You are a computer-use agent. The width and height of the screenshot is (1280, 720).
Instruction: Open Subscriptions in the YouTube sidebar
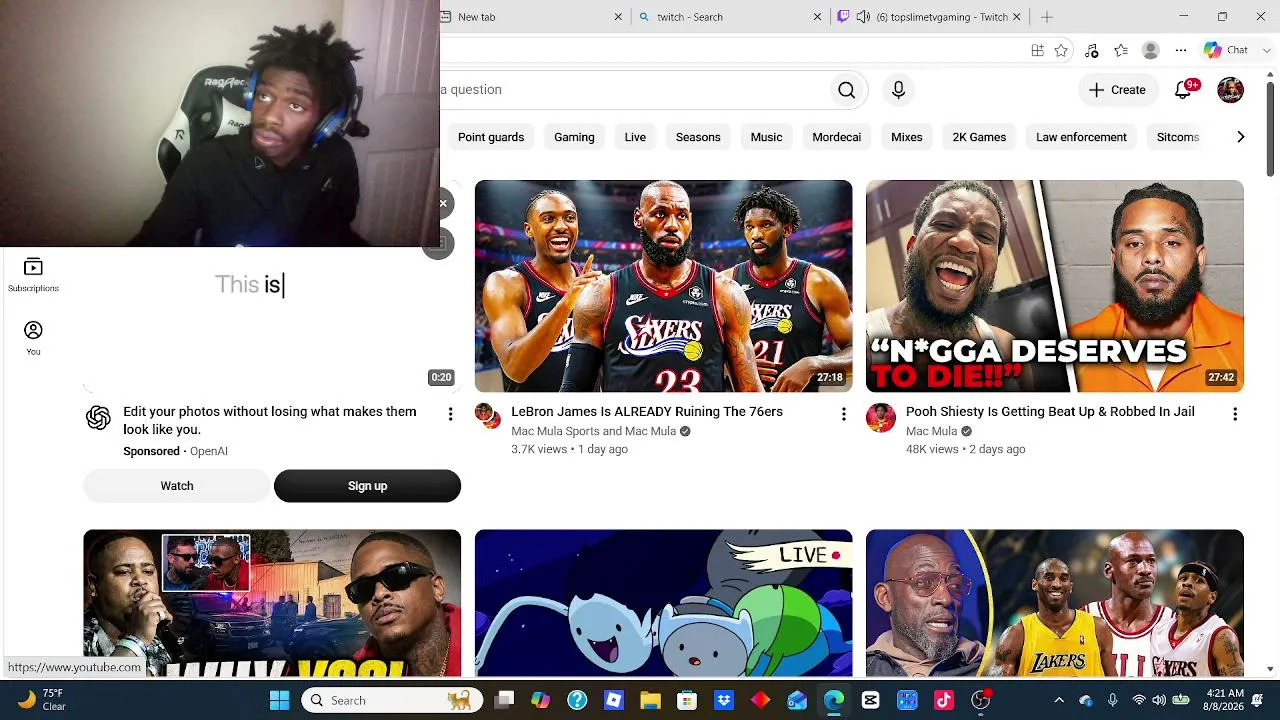pos(33,275)
